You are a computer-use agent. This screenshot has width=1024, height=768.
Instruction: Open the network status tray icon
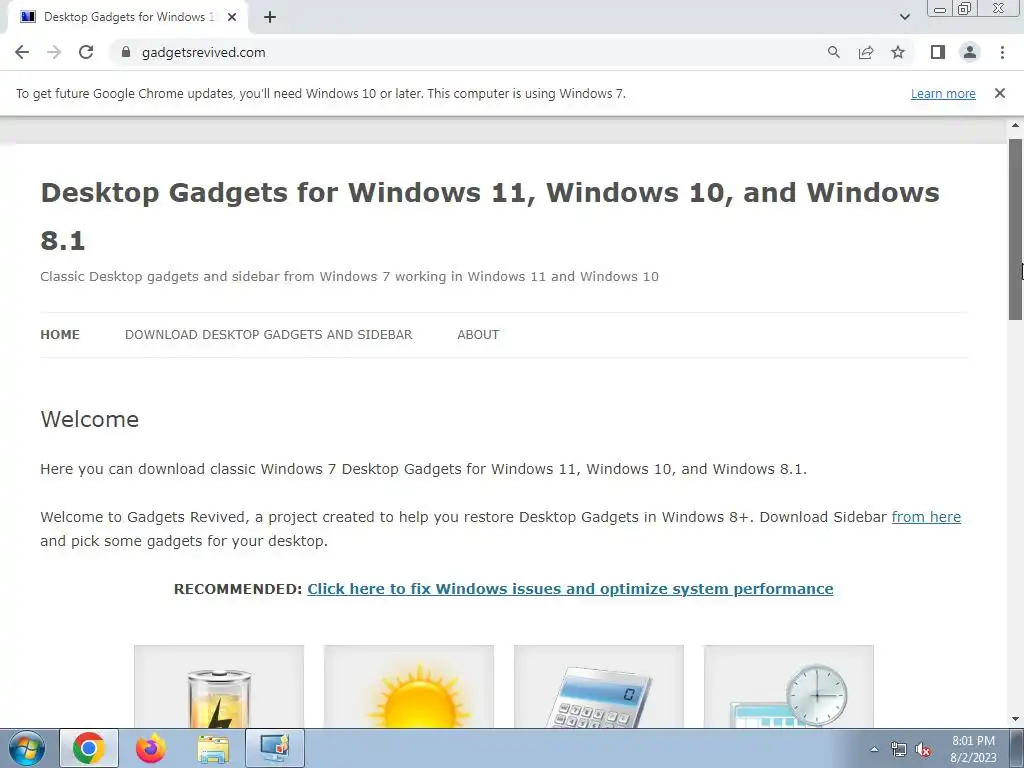click(899, 750)
